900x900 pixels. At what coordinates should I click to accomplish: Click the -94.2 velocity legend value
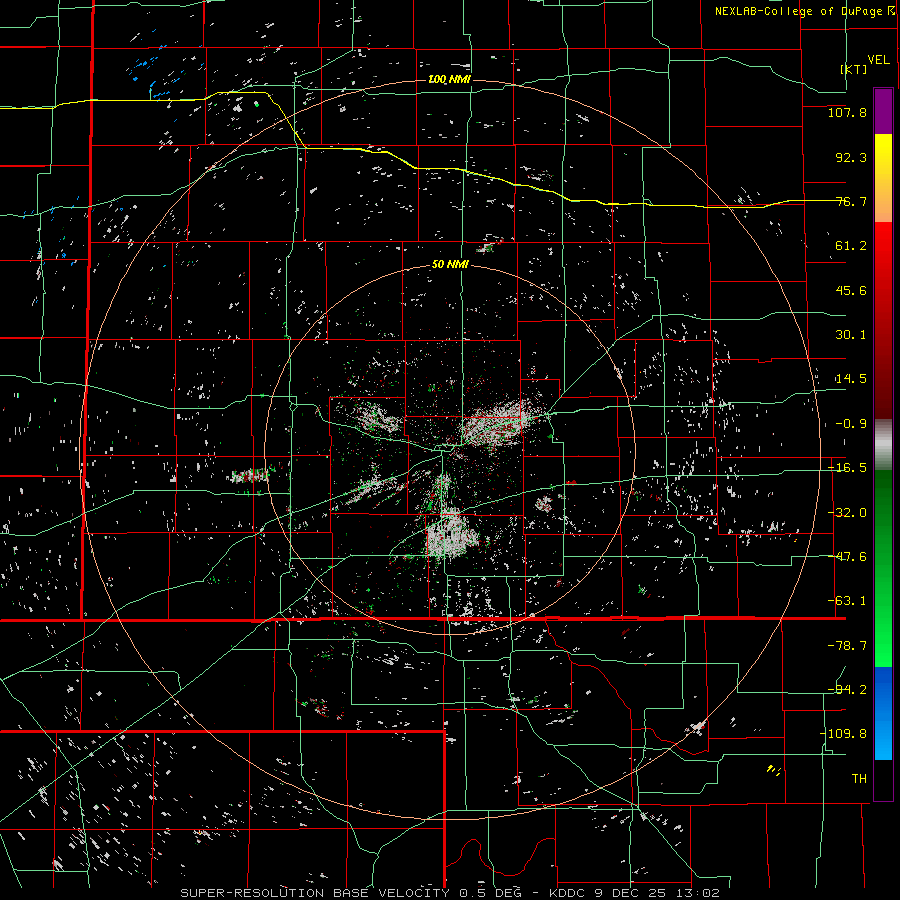coord(847,690)
